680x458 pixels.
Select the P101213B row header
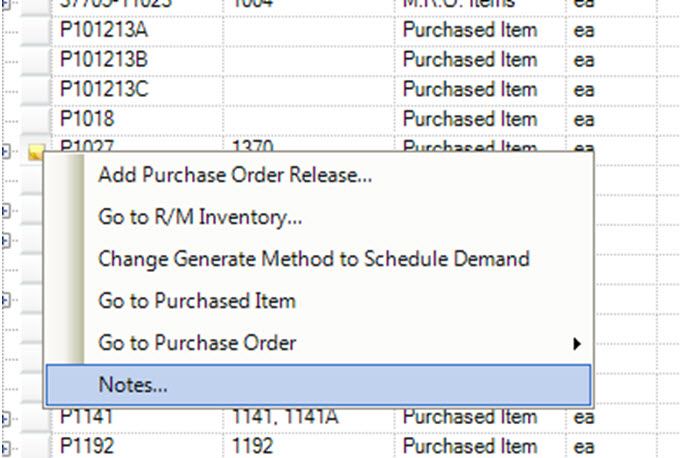[x=36, y=60]
